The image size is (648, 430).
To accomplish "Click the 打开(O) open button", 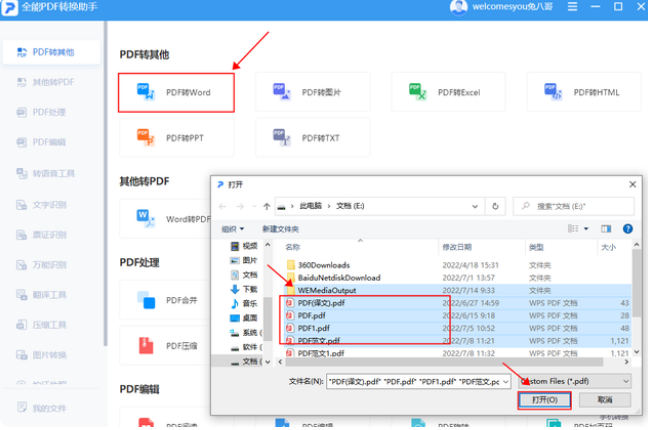I will point(544,401).
